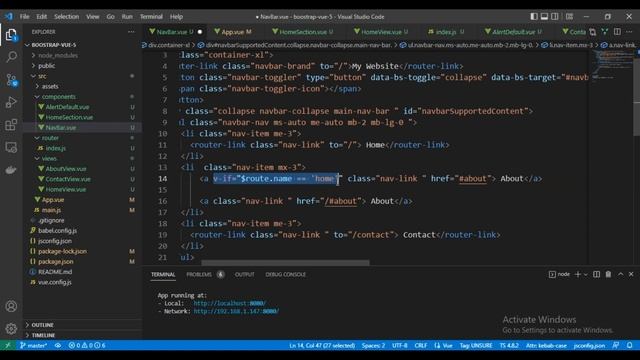Close the terminal panel
Screen dimensions: 640x360
[x=631, y=274]
